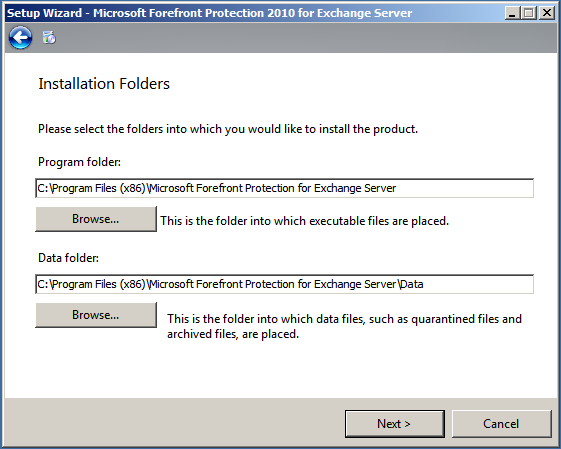Click inside the Program folder path field
Screen dimensions: 561x449
point(284,188)
